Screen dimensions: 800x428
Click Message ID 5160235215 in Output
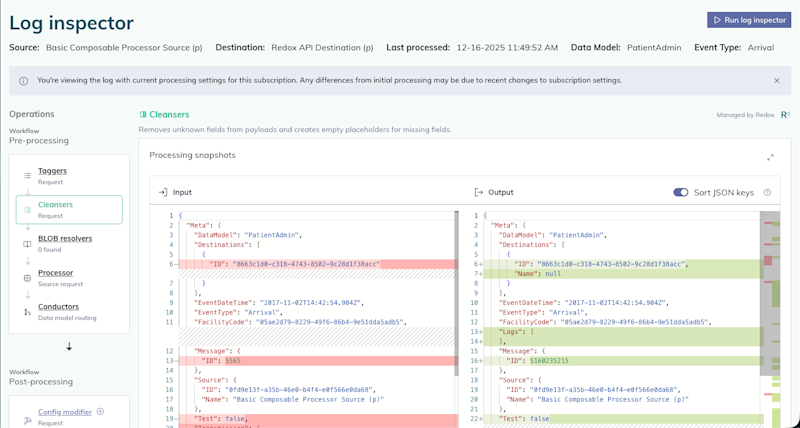coord(549,361)
